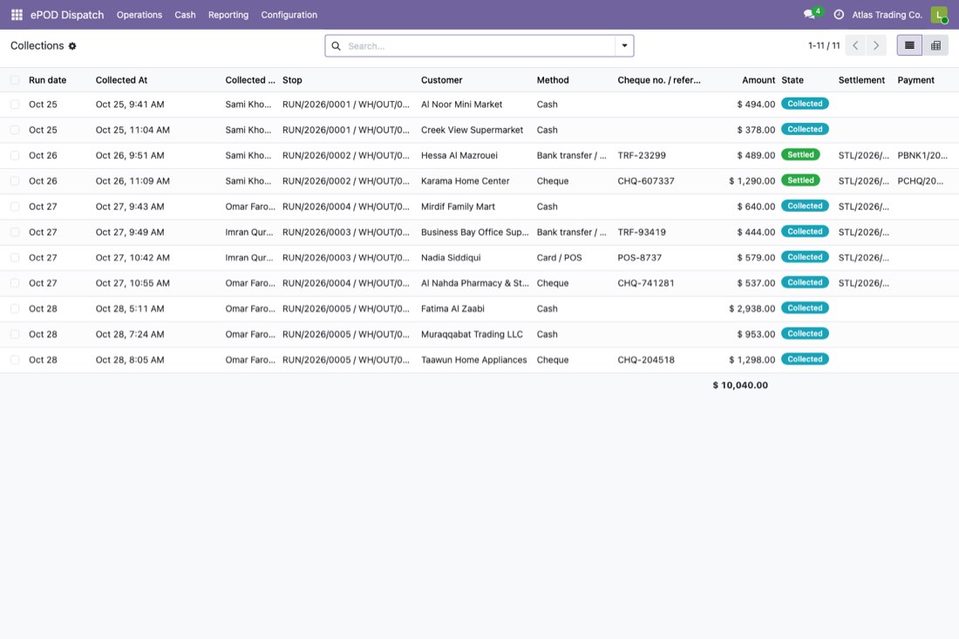Sort by the Stop column header
Image resolution: width=959 pixels, height=639 pixels.
(292, 80)
